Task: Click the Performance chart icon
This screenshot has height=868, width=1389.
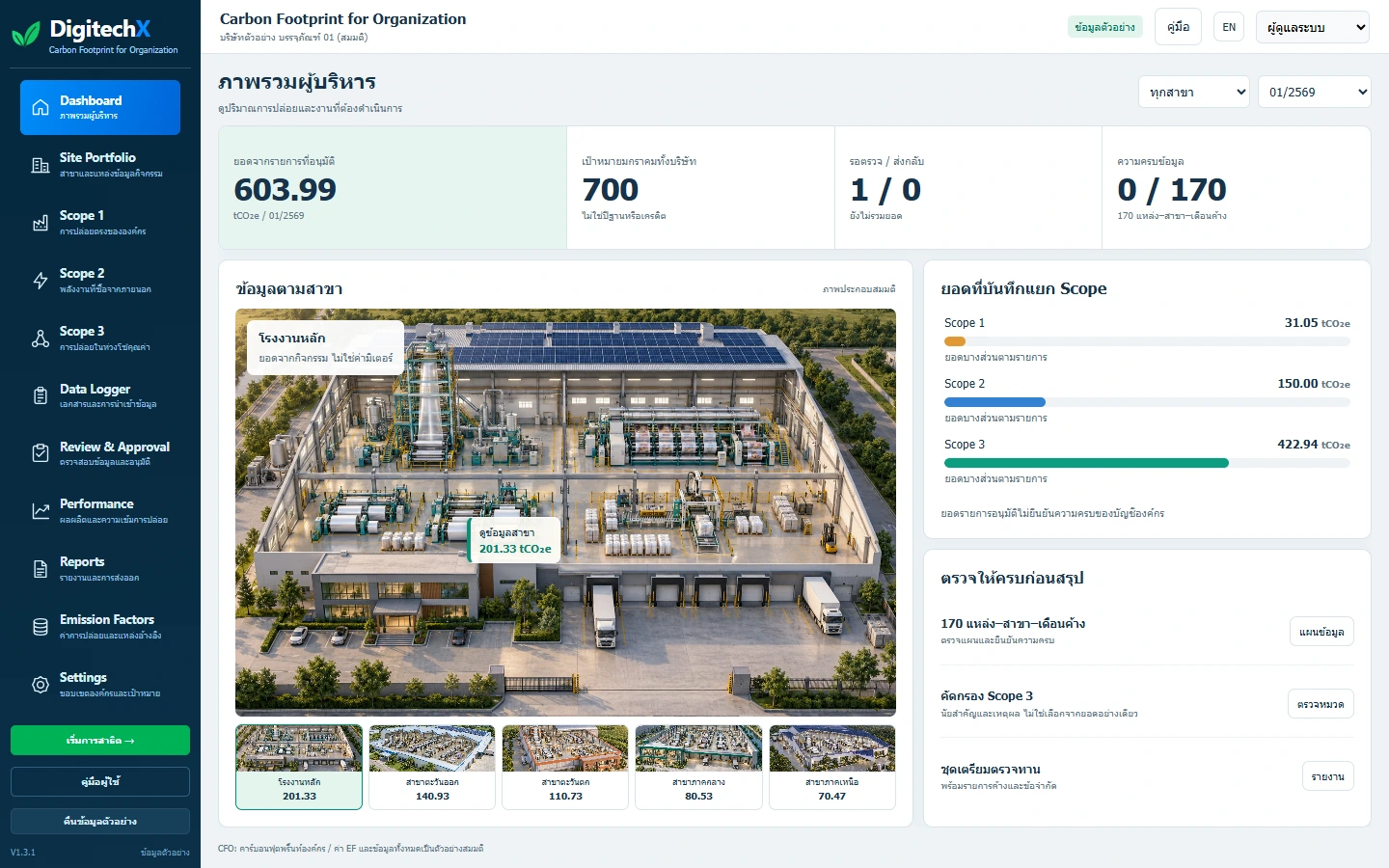Action: click(x=41, y=511)
